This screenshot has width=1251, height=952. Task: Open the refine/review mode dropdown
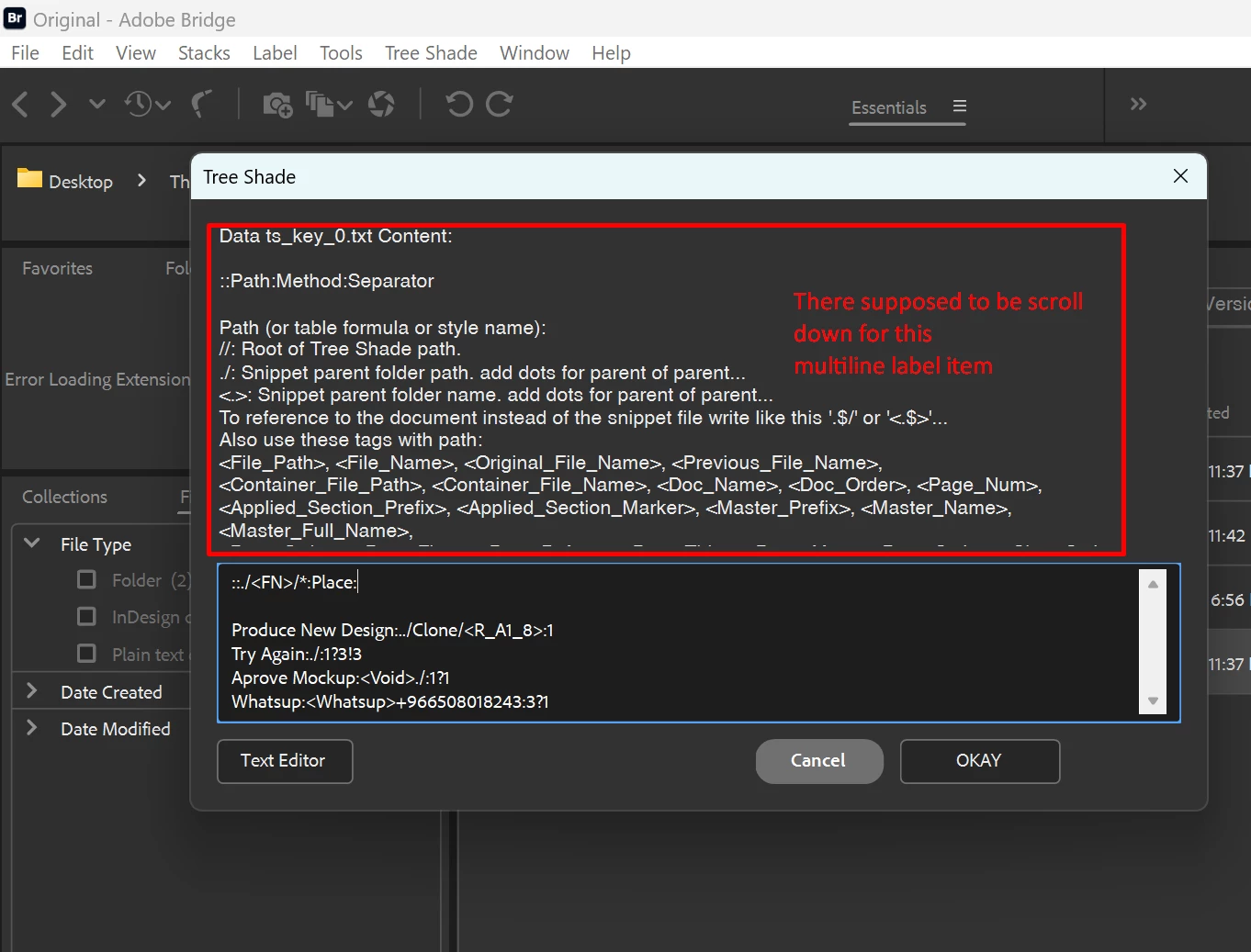(328, 104)
